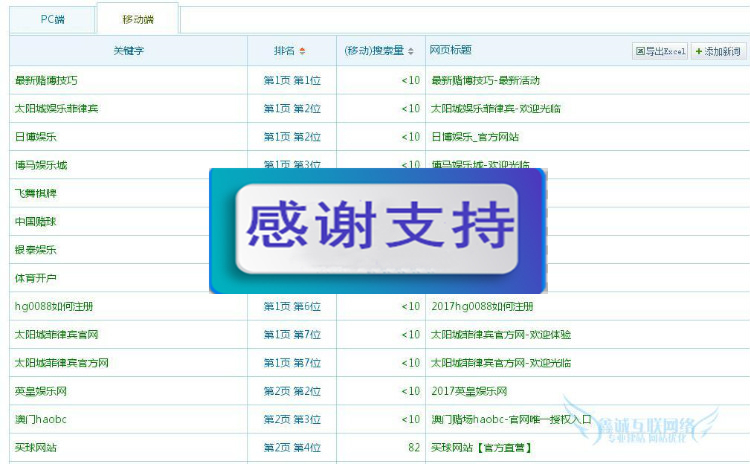The width and height of the screenshot is (750, 464).
Task: Click ranking 第1页 第6位
Action: click(292, 306)
